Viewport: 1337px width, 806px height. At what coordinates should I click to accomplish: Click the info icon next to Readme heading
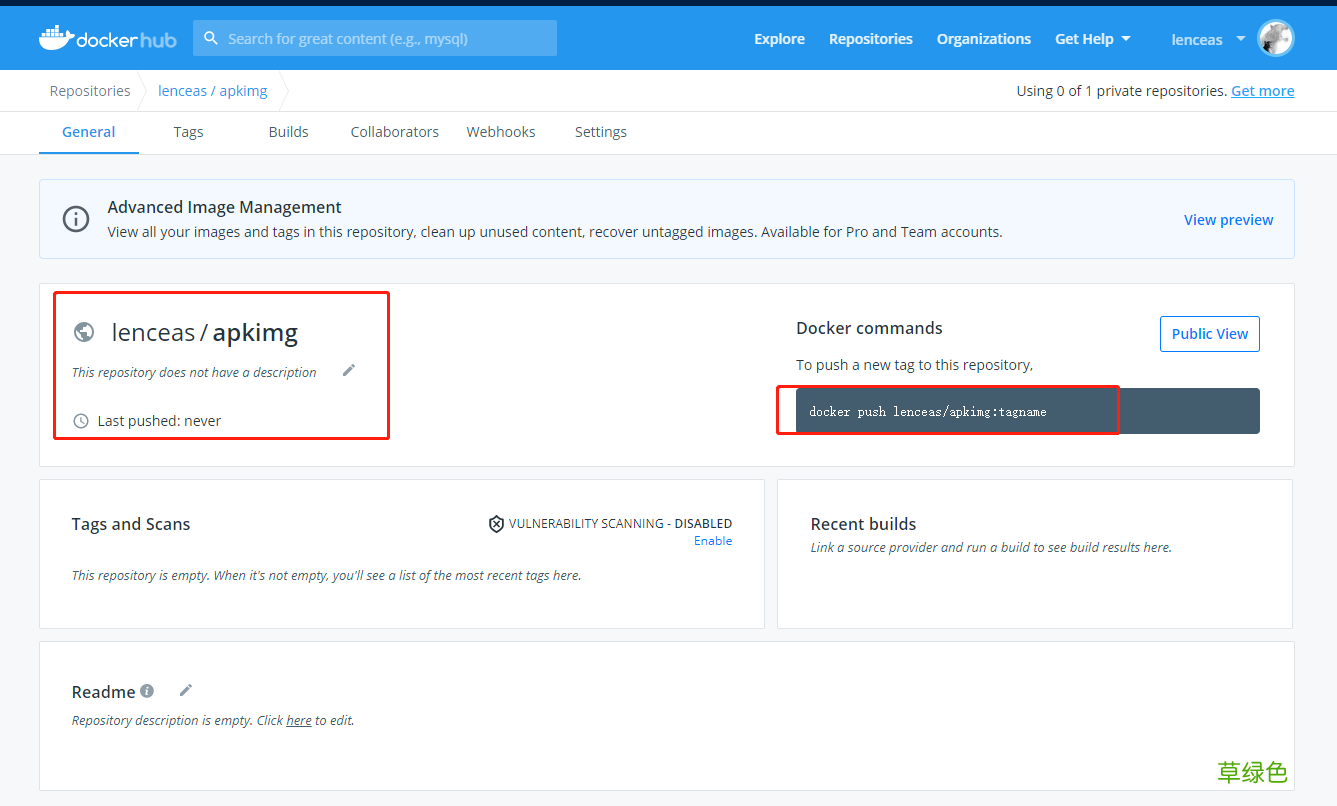(x=146, y=691)
